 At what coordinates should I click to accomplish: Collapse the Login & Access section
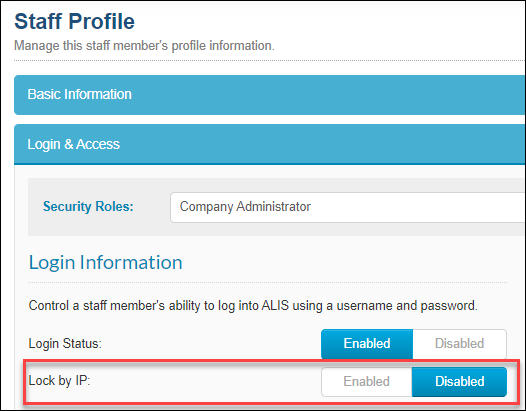click(x=269, y=144)
